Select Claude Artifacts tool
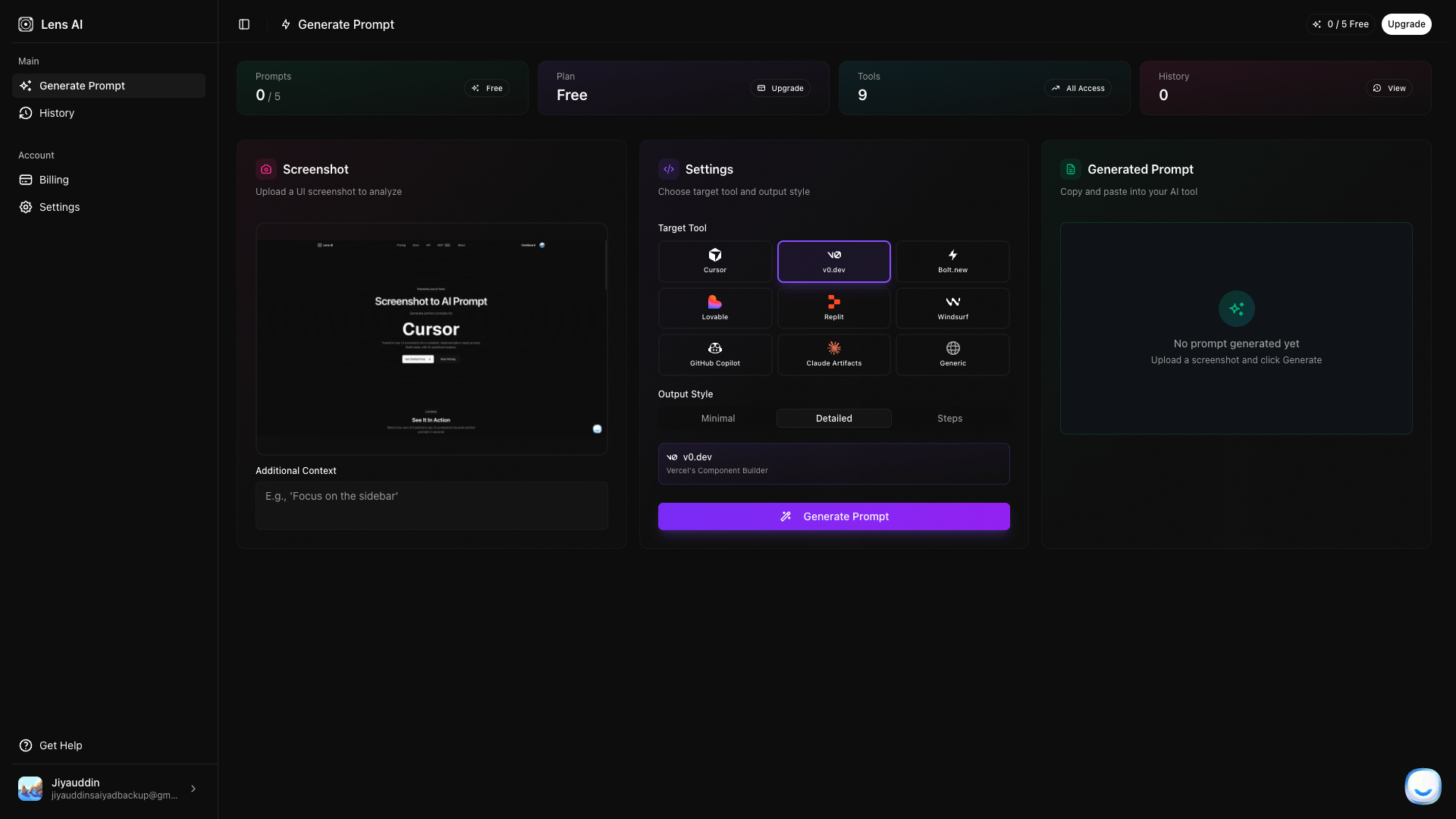 [833, 354]
